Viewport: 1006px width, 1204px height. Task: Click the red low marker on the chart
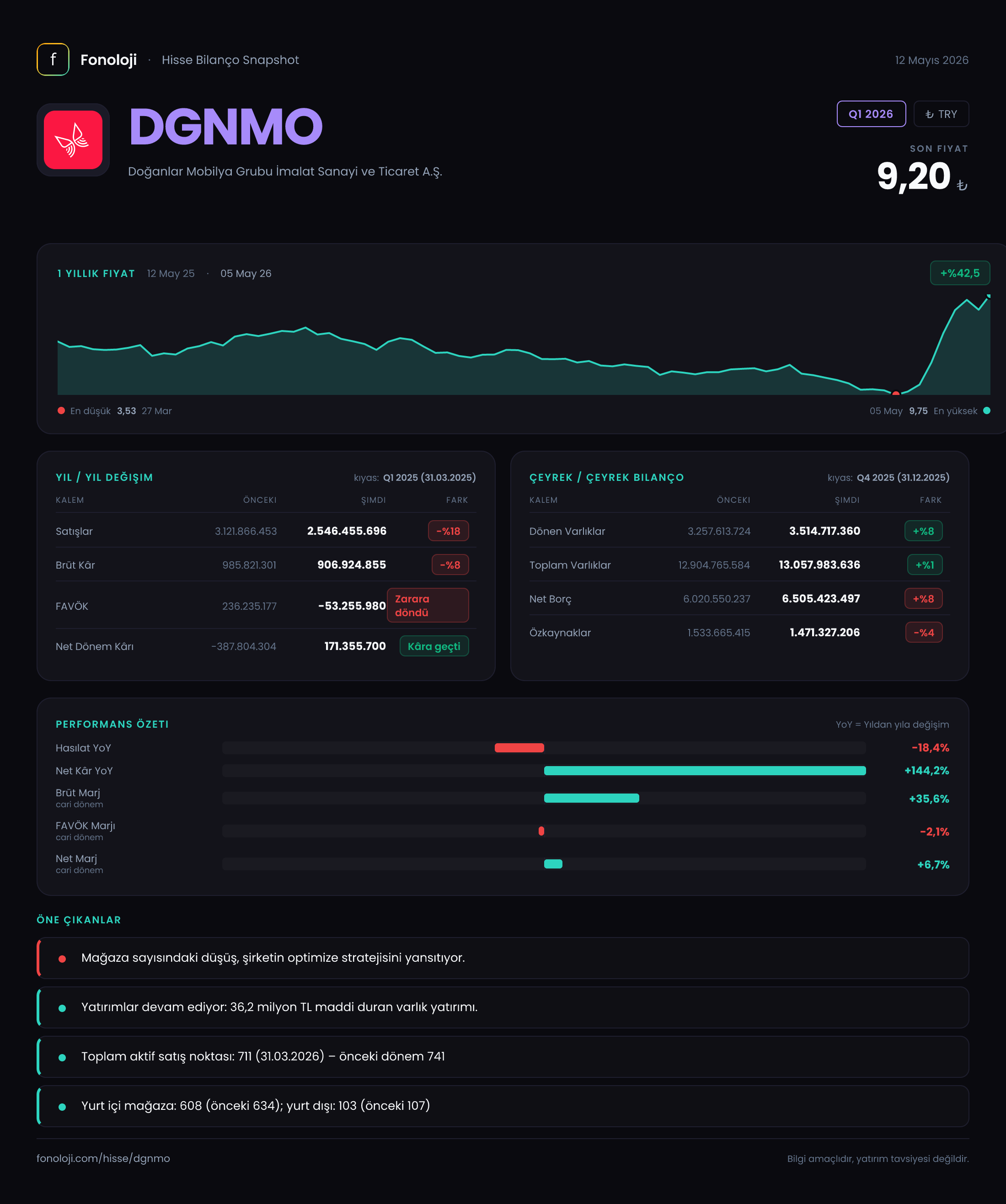896,393
